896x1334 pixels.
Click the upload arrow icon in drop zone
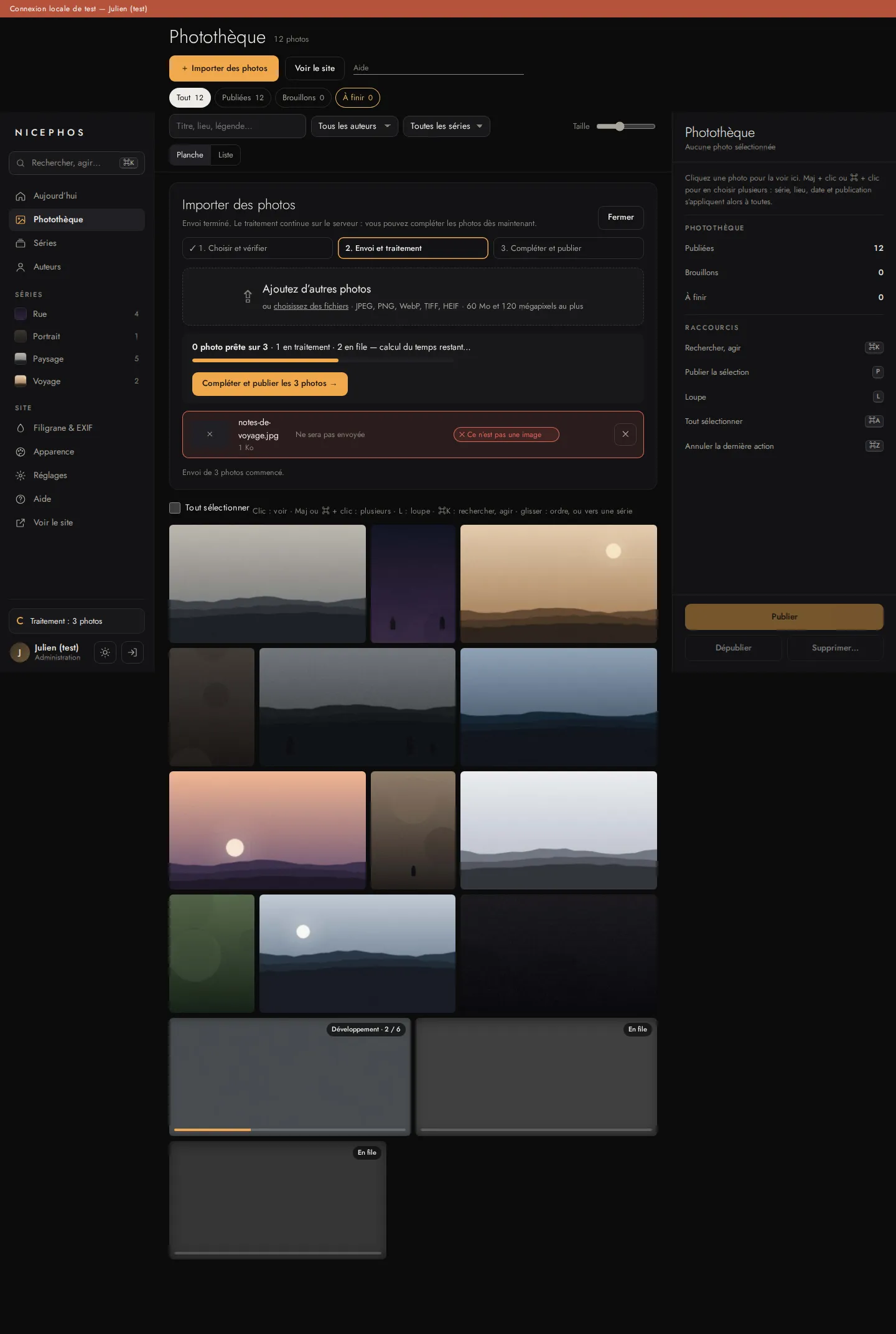pos(248,296)
